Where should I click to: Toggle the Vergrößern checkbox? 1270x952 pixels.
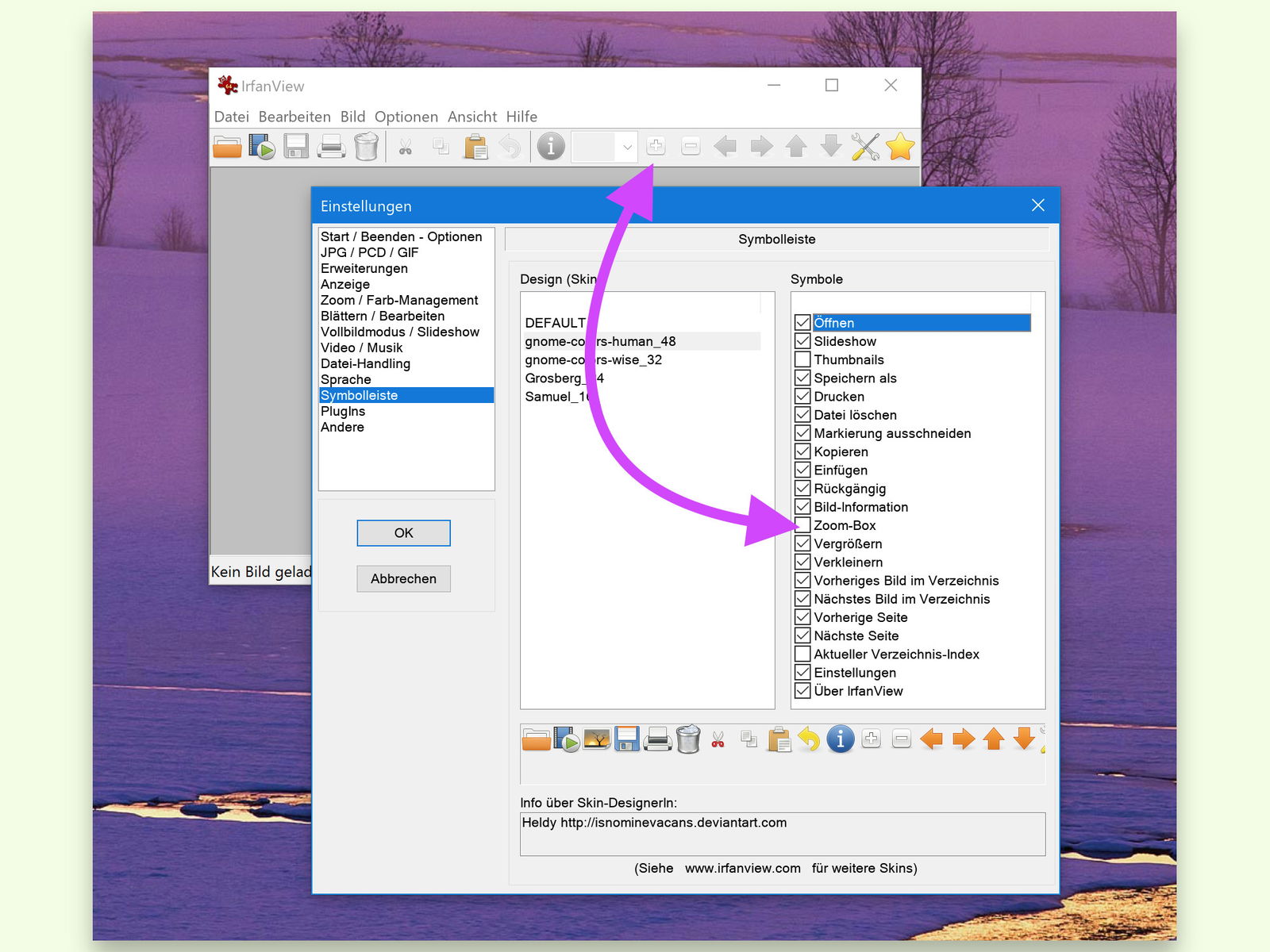pyautogui.click(x=802, y=543)
